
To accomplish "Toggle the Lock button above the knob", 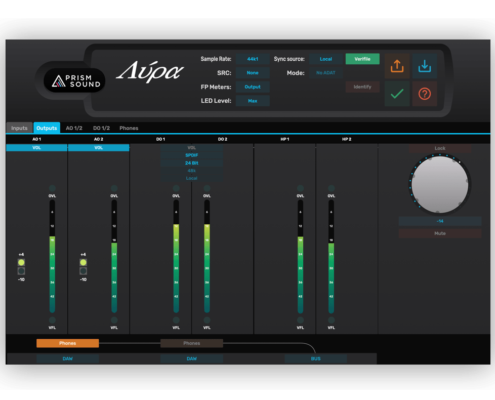I will coord(440,148).
